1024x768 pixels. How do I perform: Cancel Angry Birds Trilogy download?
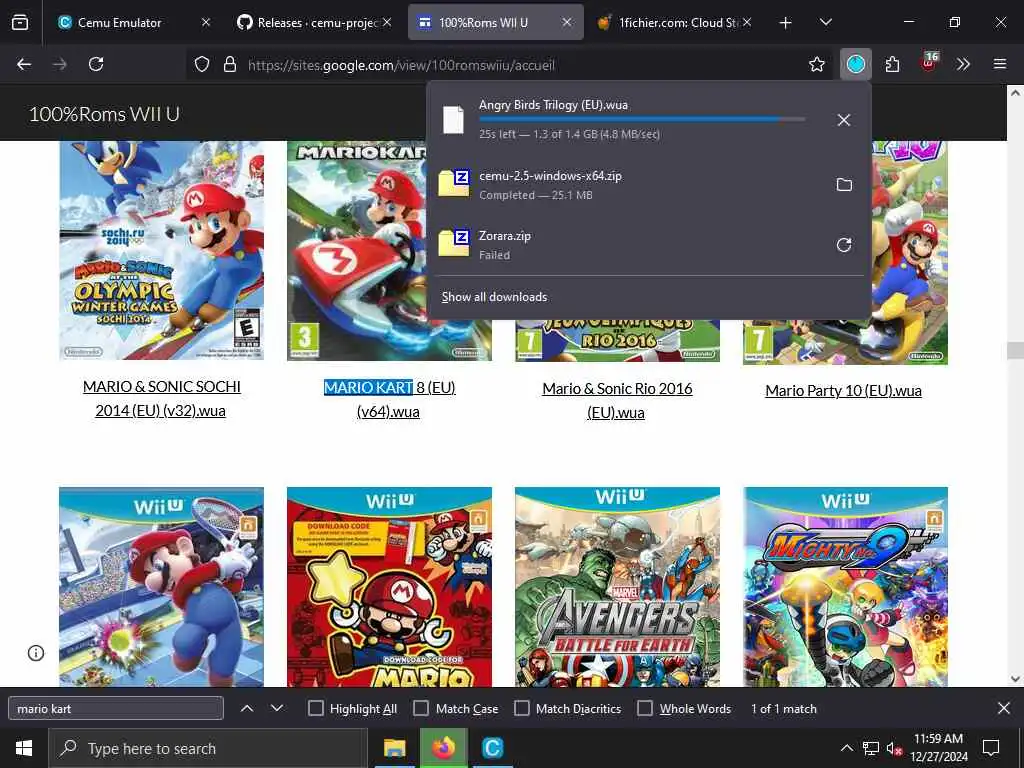coord(844,120)
